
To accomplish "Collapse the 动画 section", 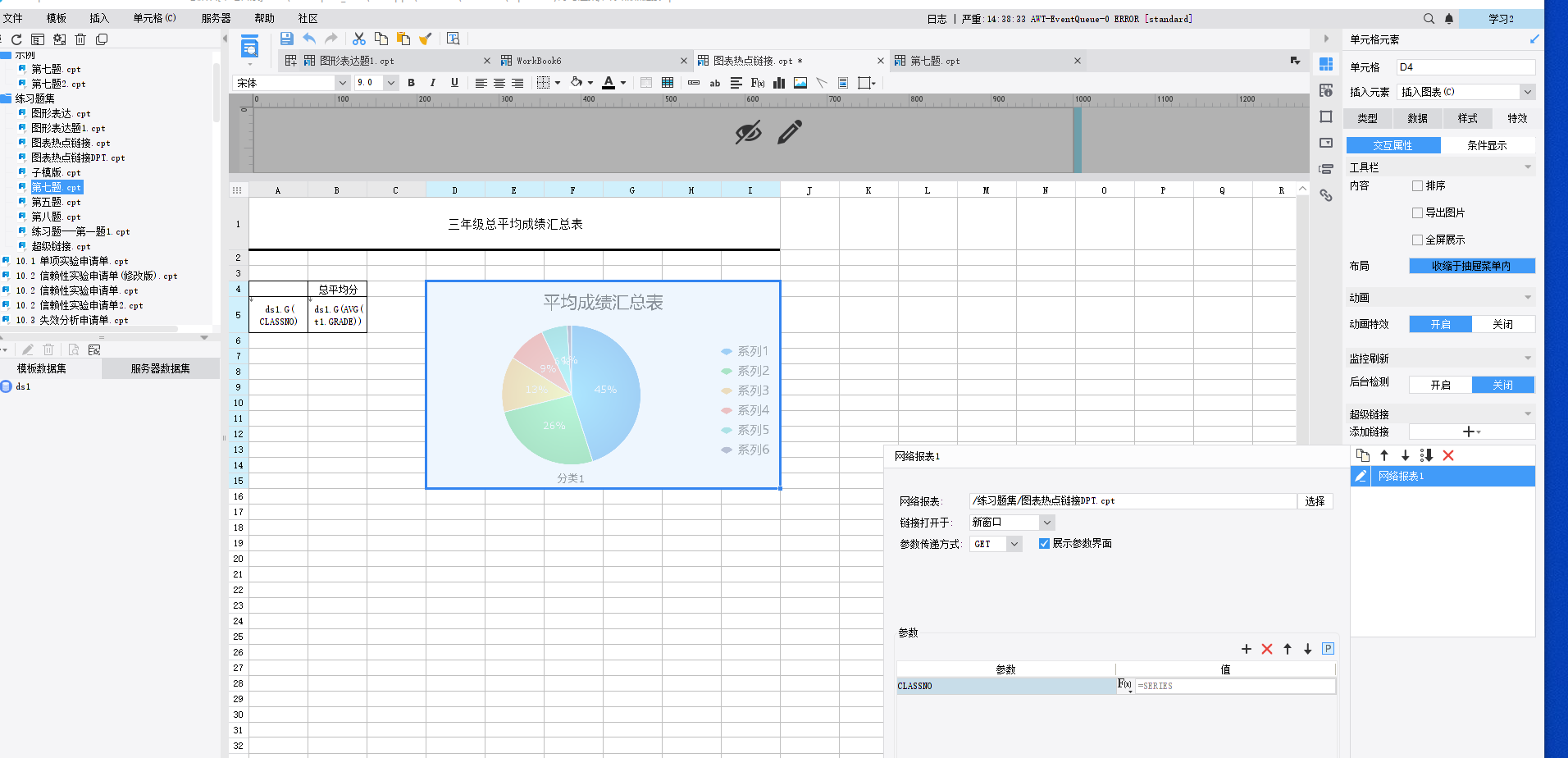I will [x=1527, y=298].
